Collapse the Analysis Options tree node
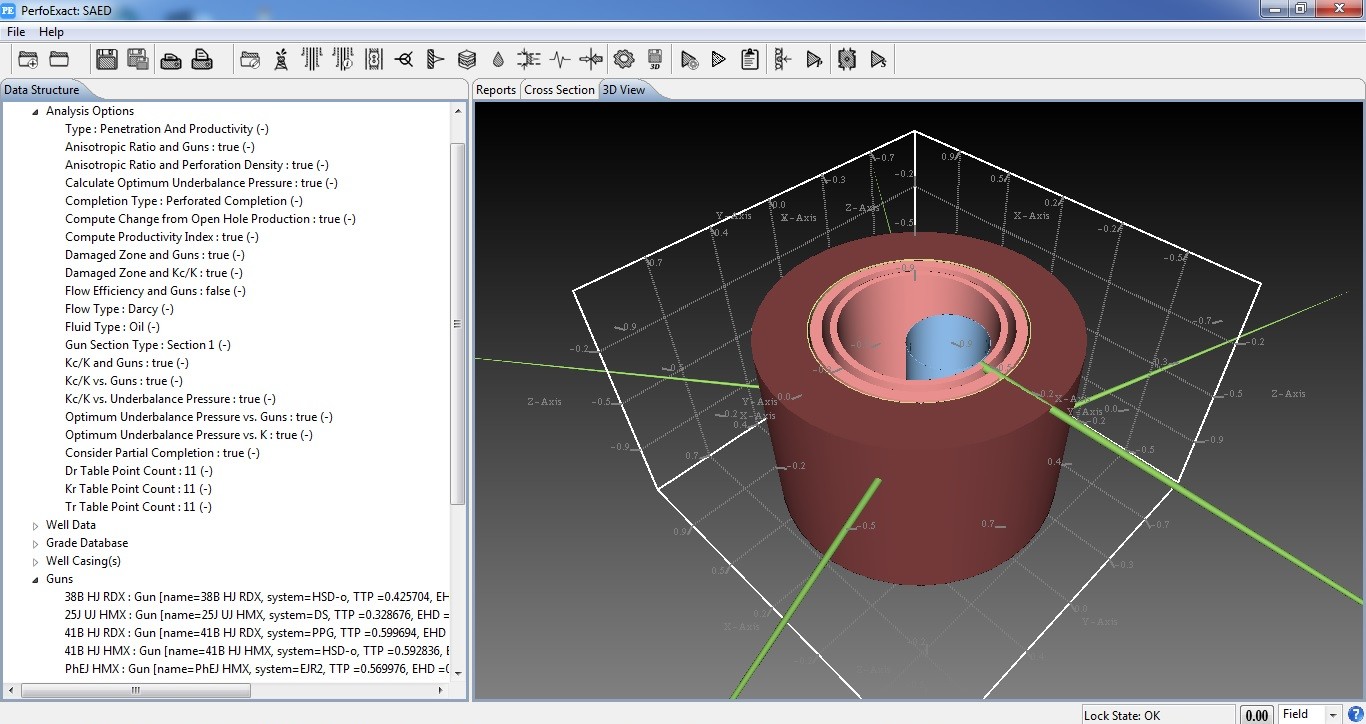Viewport: 1366px width, 724px height. click(36, 112)
